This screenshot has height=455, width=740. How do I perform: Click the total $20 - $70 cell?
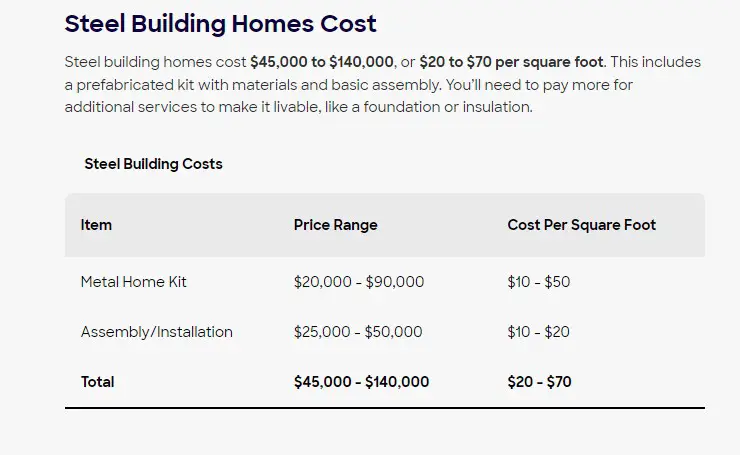(x=539, y=381)
